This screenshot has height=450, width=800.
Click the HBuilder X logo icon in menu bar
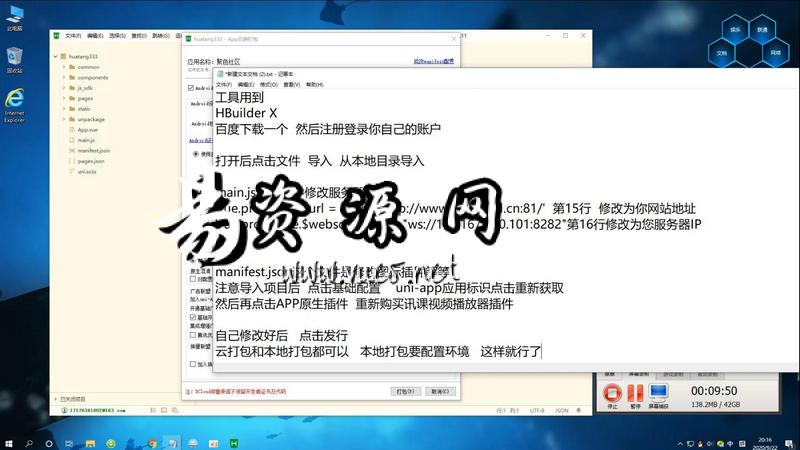[x=57, y=36]
